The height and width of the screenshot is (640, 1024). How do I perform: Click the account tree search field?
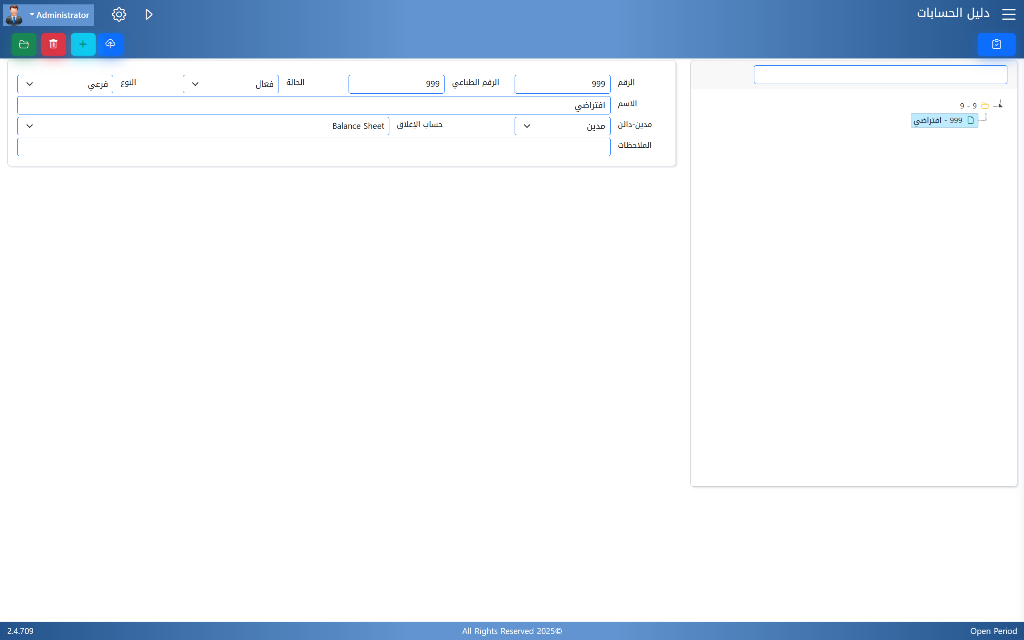(x=880, y=75)
